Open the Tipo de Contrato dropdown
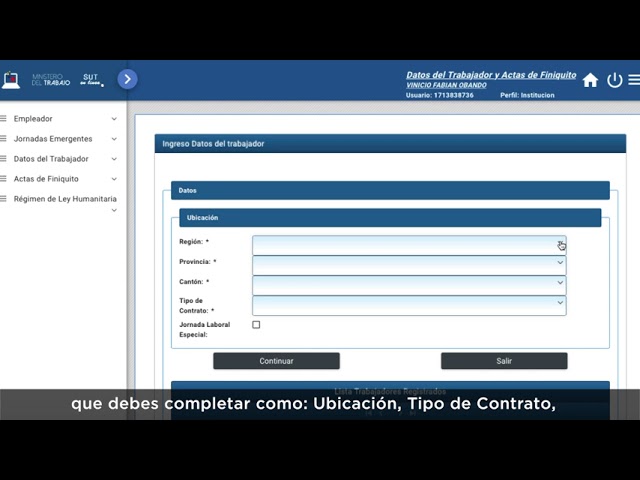640x480 pixels. [409, 304]
